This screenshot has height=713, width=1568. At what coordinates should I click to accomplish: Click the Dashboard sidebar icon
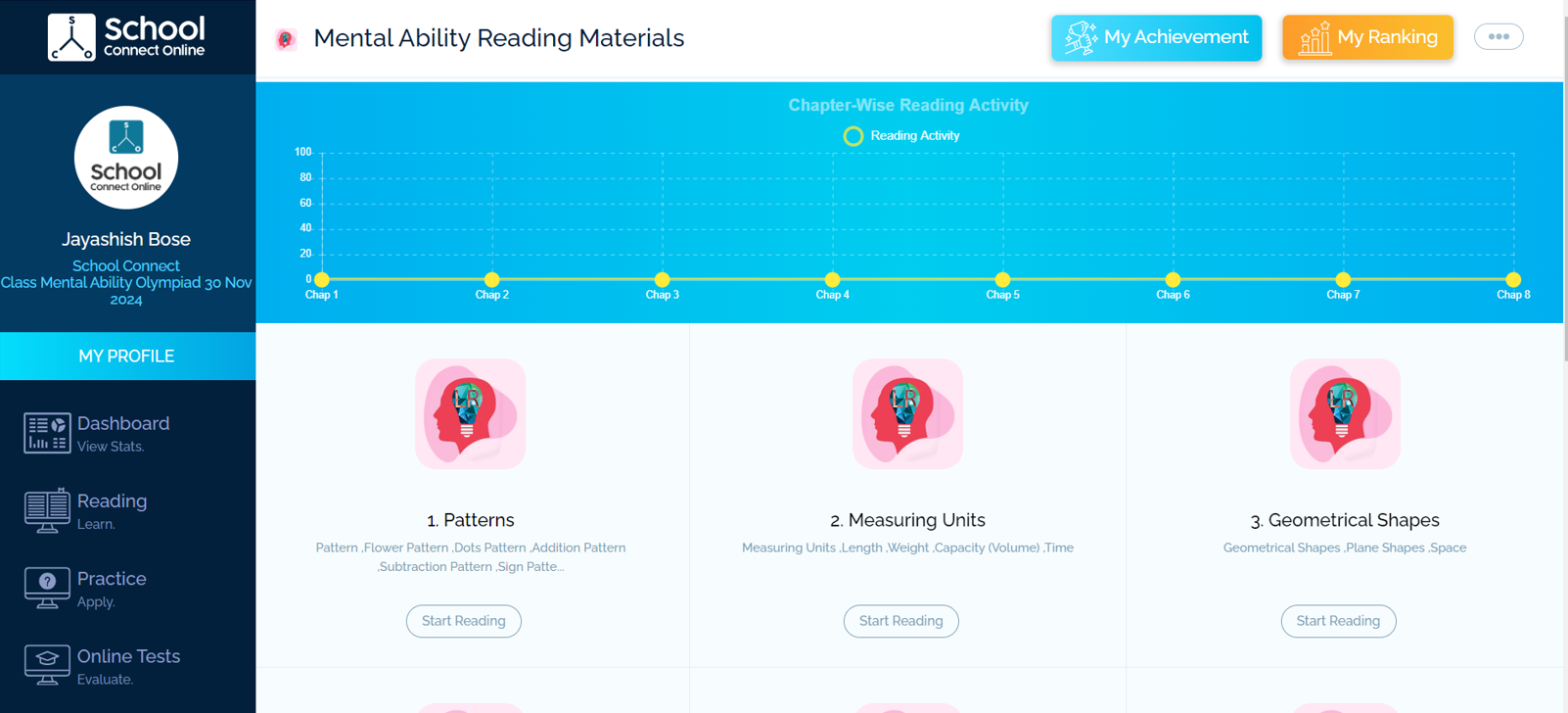click(x=47, y=433)
